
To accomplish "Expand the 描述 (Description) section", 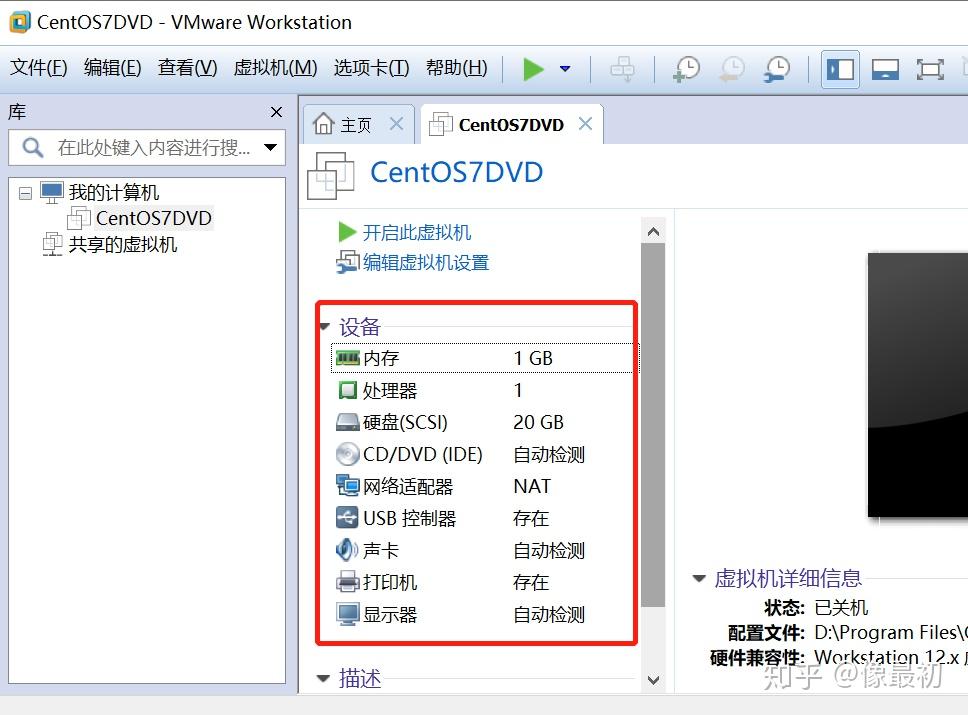I will click(325, 678).
